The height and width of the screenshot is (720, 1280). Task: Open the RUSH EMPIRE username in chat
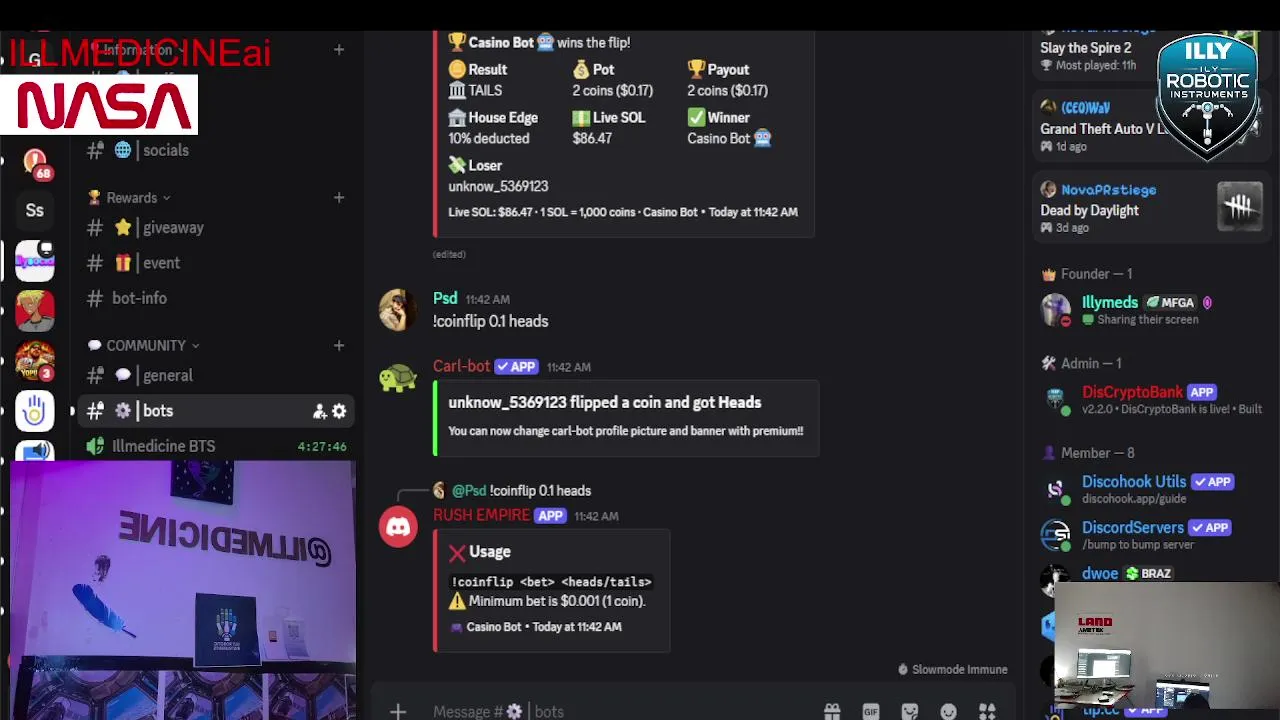coord(481,515)
